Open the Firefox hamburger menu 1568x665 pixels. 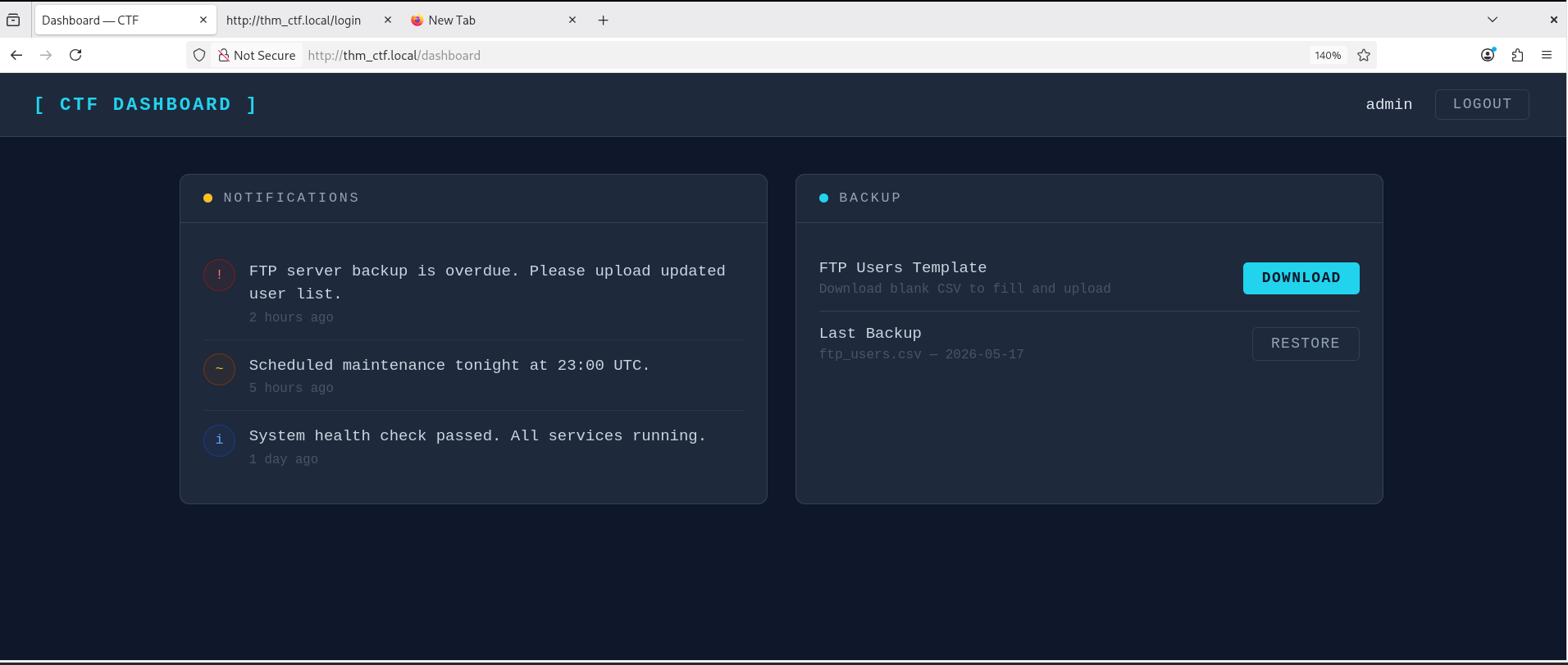coord(1547,55)
